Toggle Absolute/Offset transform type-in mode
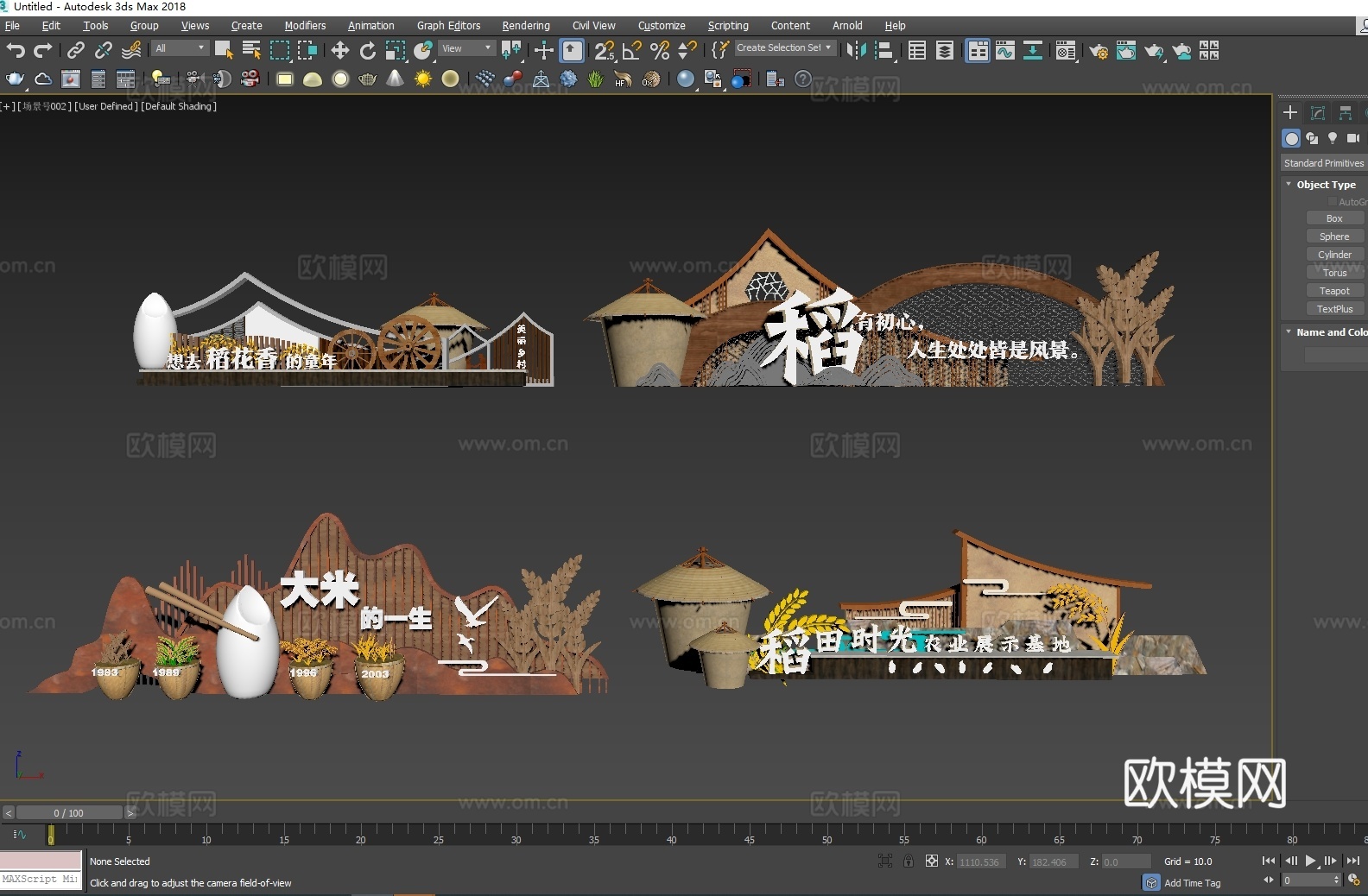1368x896 pixels. click(931, 861)
